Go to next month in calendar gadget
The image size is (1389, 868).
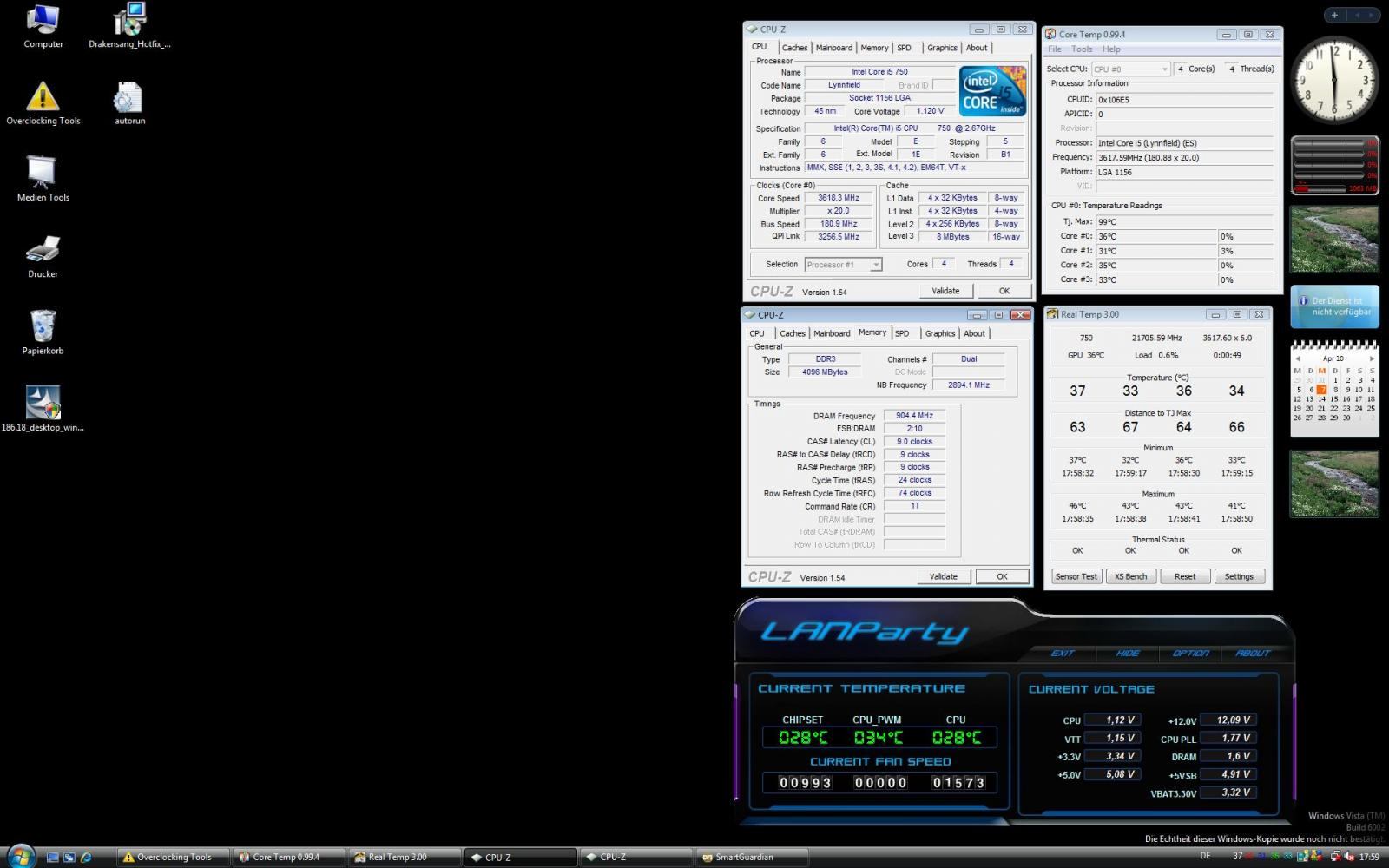(1372, 358)
